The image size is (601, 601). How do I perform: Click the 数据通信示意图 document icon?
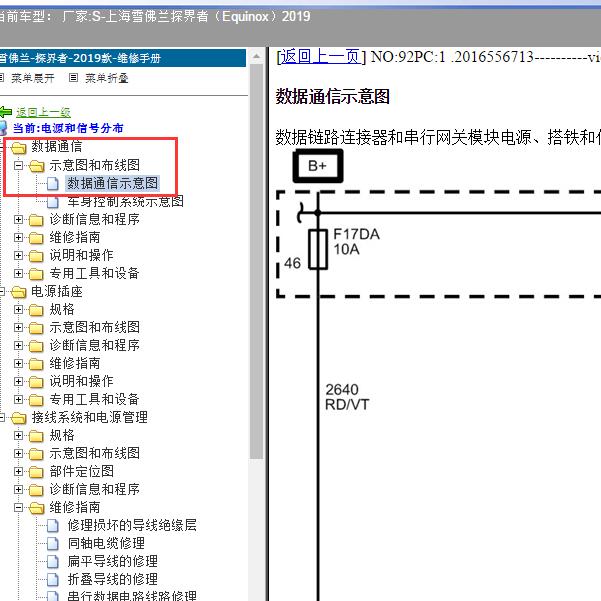tap(53, 184)
